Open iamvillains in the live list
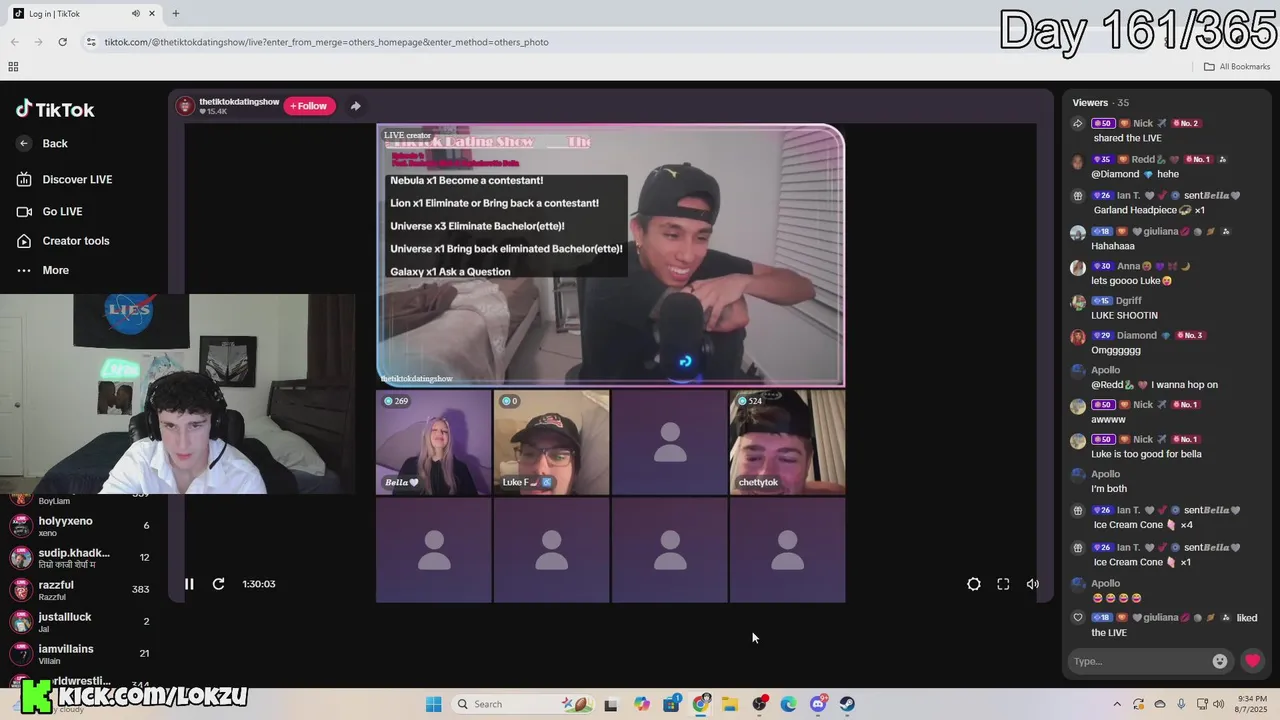This screenshot has width=1280, height=720. [80, 654]
